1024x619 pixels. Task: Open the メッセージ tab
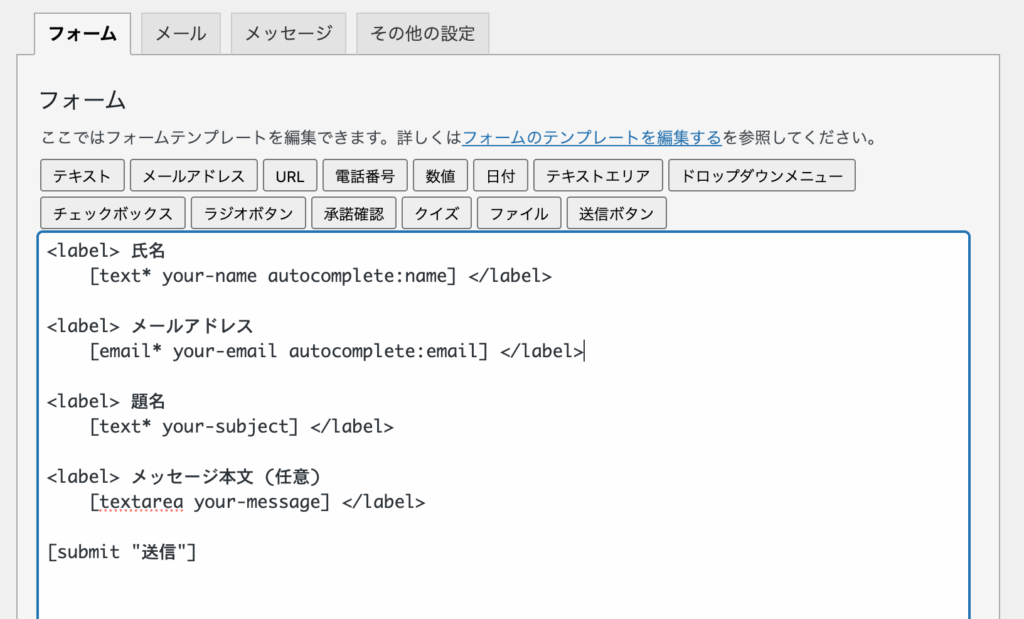(289, 34)
